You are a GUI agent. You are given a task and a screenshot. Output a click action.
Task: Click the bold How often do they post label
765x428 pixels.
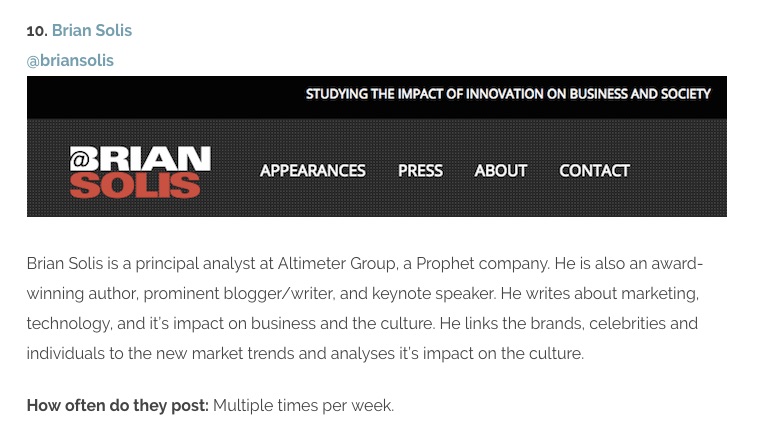pyautogui.click(x=118, y=406)
